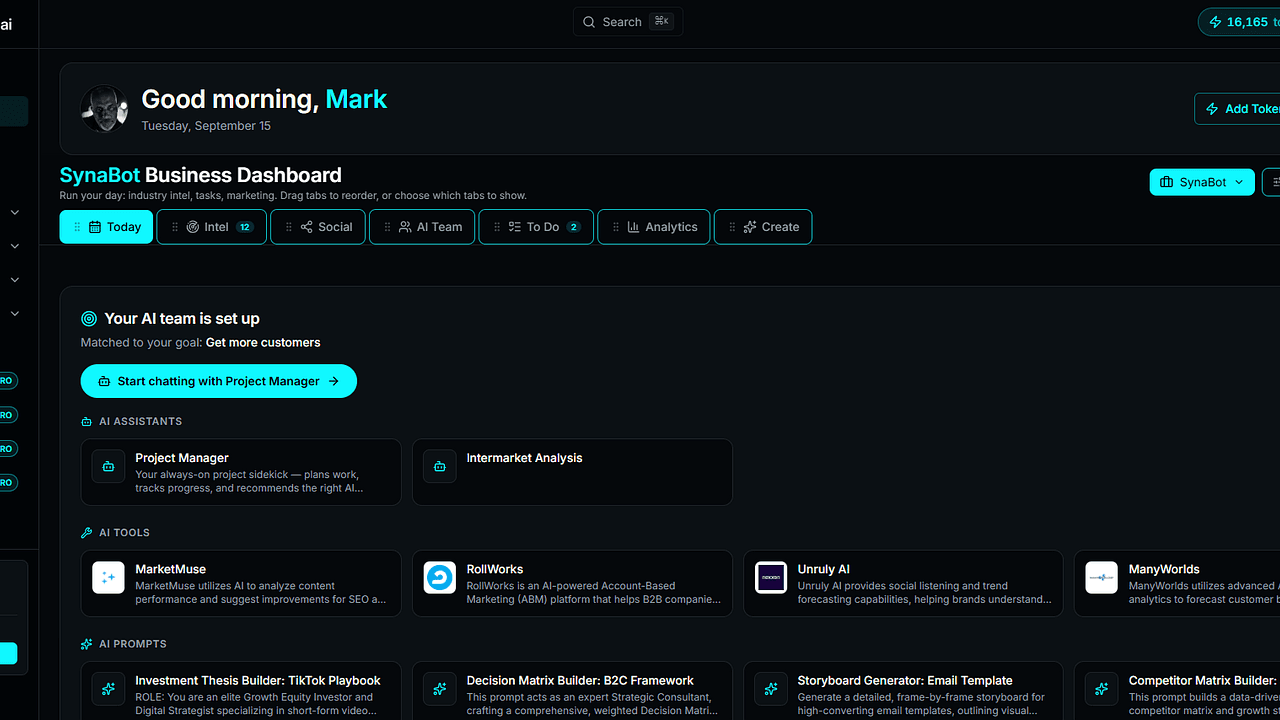Click the drag handle on Today tab
Image resolution: width=1280 pixels, height=720 pixels.
pyautogui.click(x=77, y=227)
